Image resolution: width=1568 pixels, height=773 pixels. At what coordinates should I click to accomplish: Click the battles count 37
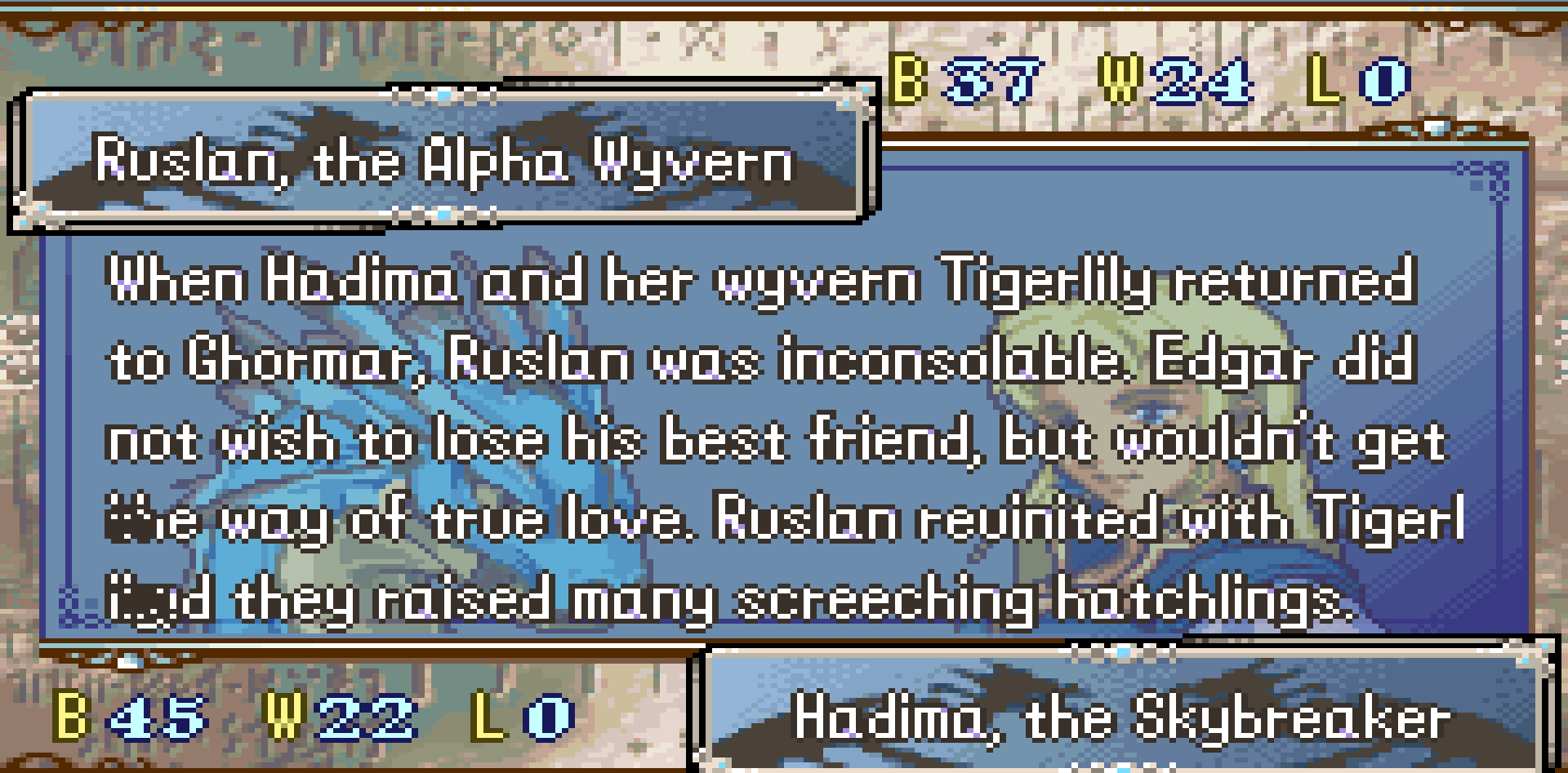(991, 81)
